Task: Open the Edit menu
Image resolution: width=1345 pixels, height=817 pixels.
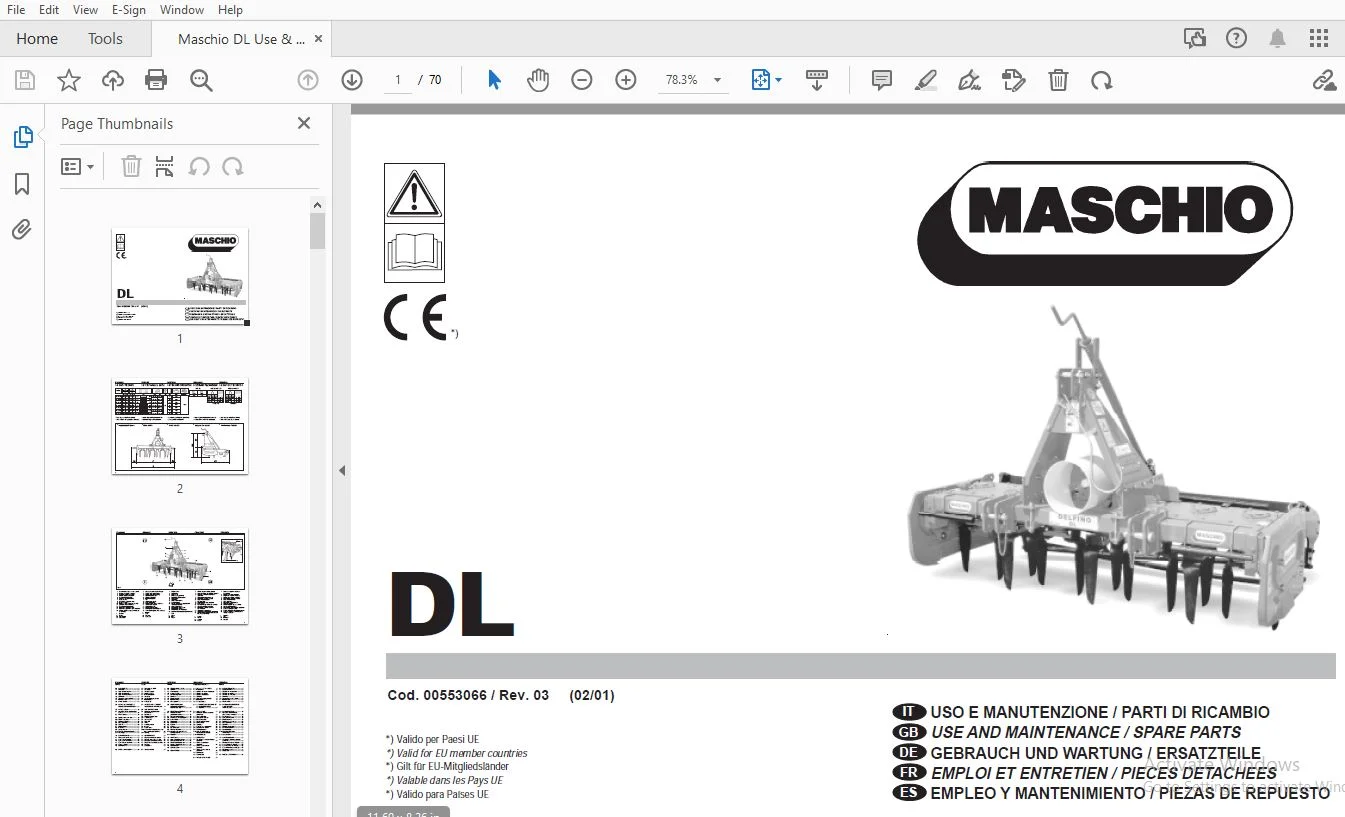Action: [49, 10]
